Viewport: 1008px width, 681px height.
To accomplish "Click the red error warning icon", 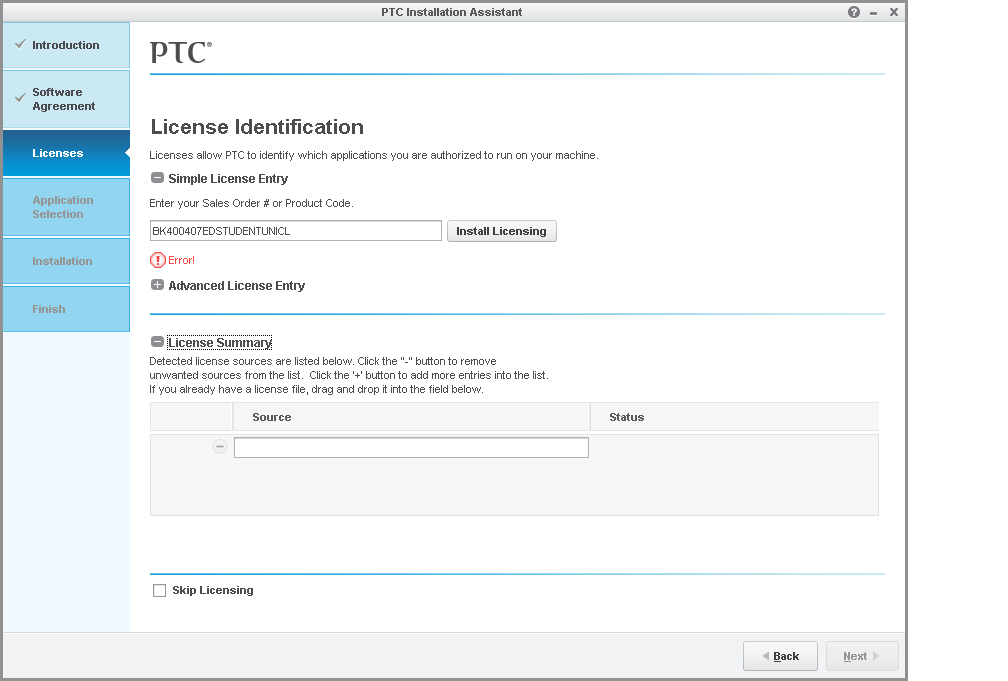I will [158, 260].
